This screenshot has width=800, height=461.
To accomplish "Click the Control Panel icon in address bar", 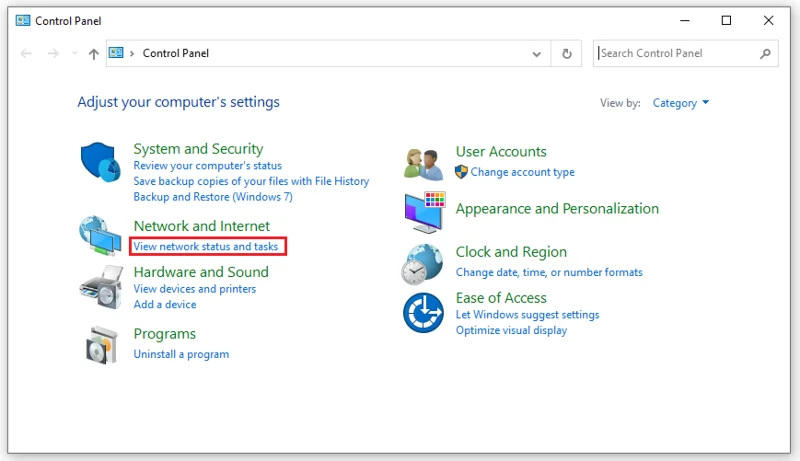I will tap(116, 53).
